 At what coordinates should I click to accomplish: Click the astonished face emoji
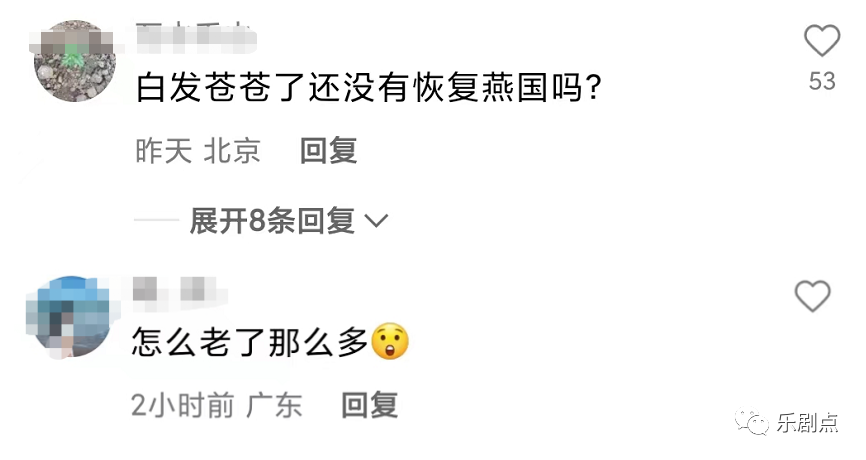pos(390,341)
